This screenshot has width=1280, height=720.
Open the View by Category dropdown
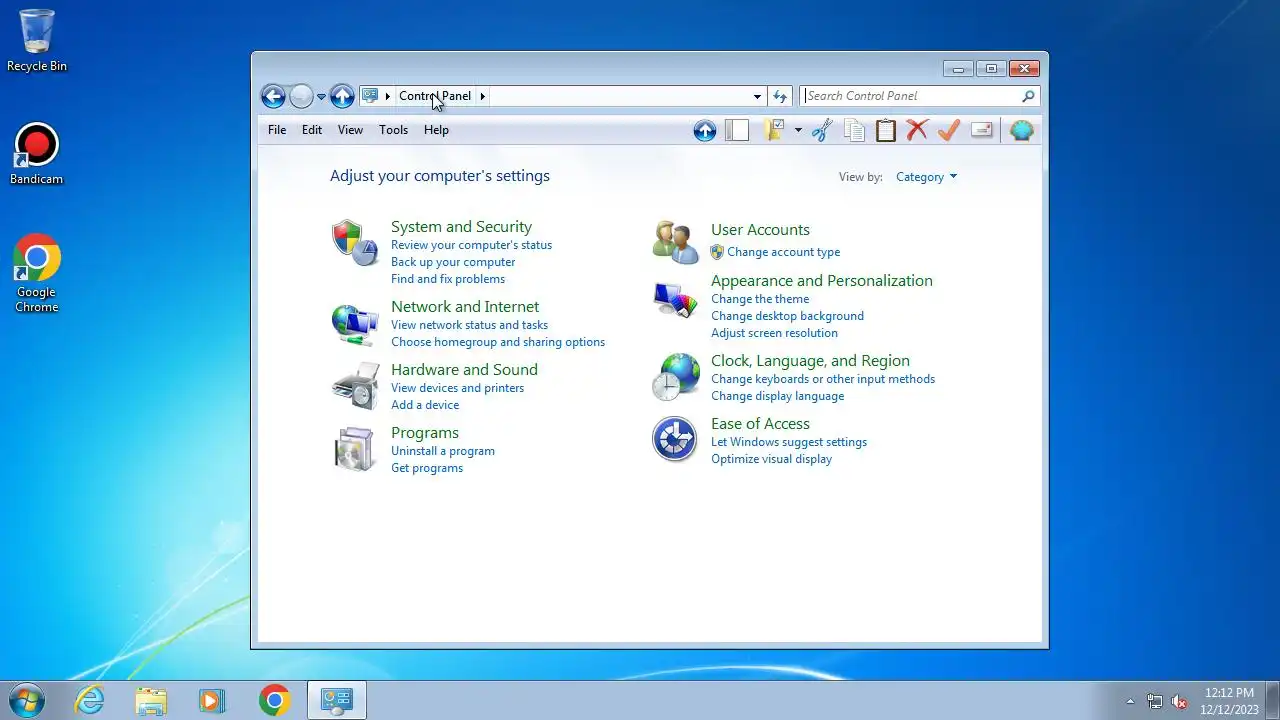pos(926,177)
